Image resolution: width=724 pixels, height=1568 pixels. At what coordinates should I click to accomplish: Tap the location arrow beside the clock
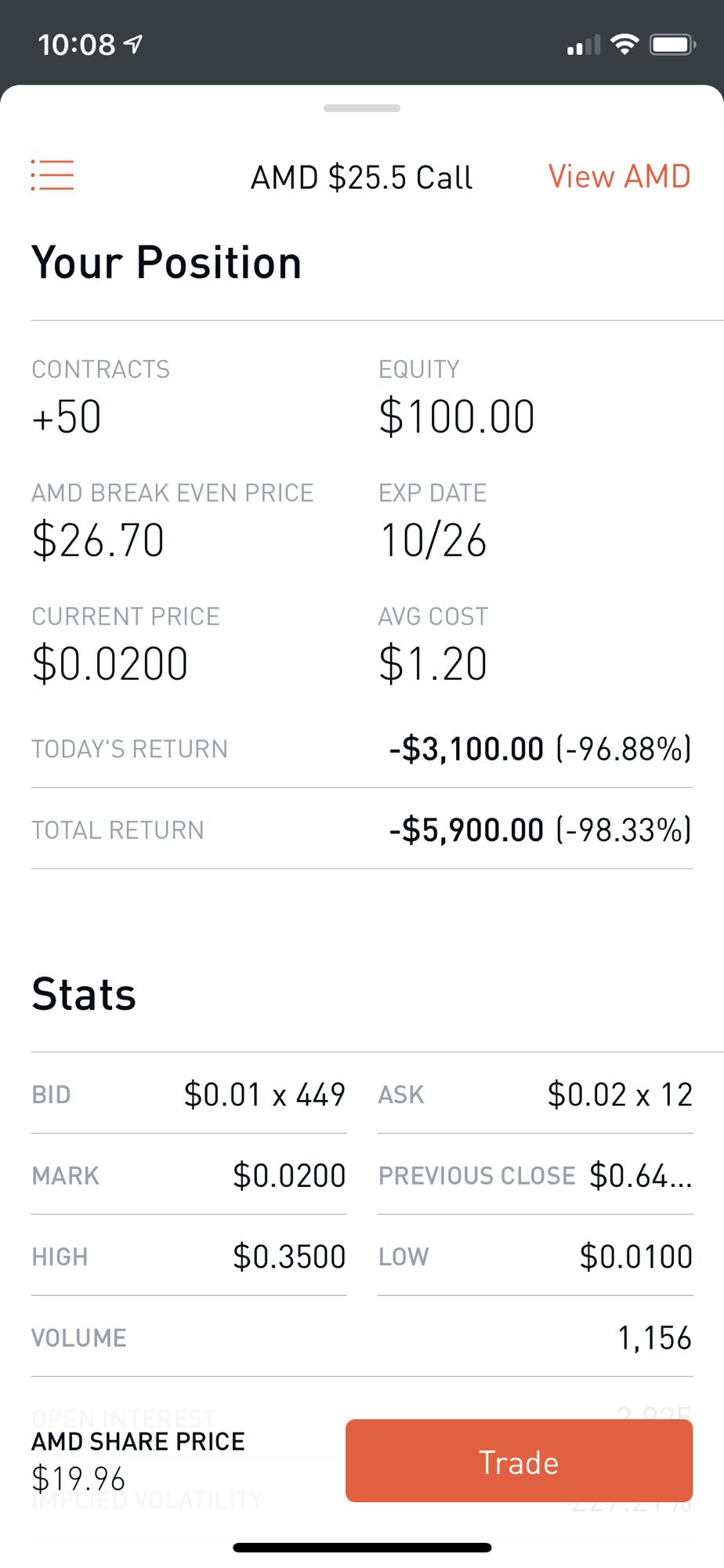click(x=134, y=45)
